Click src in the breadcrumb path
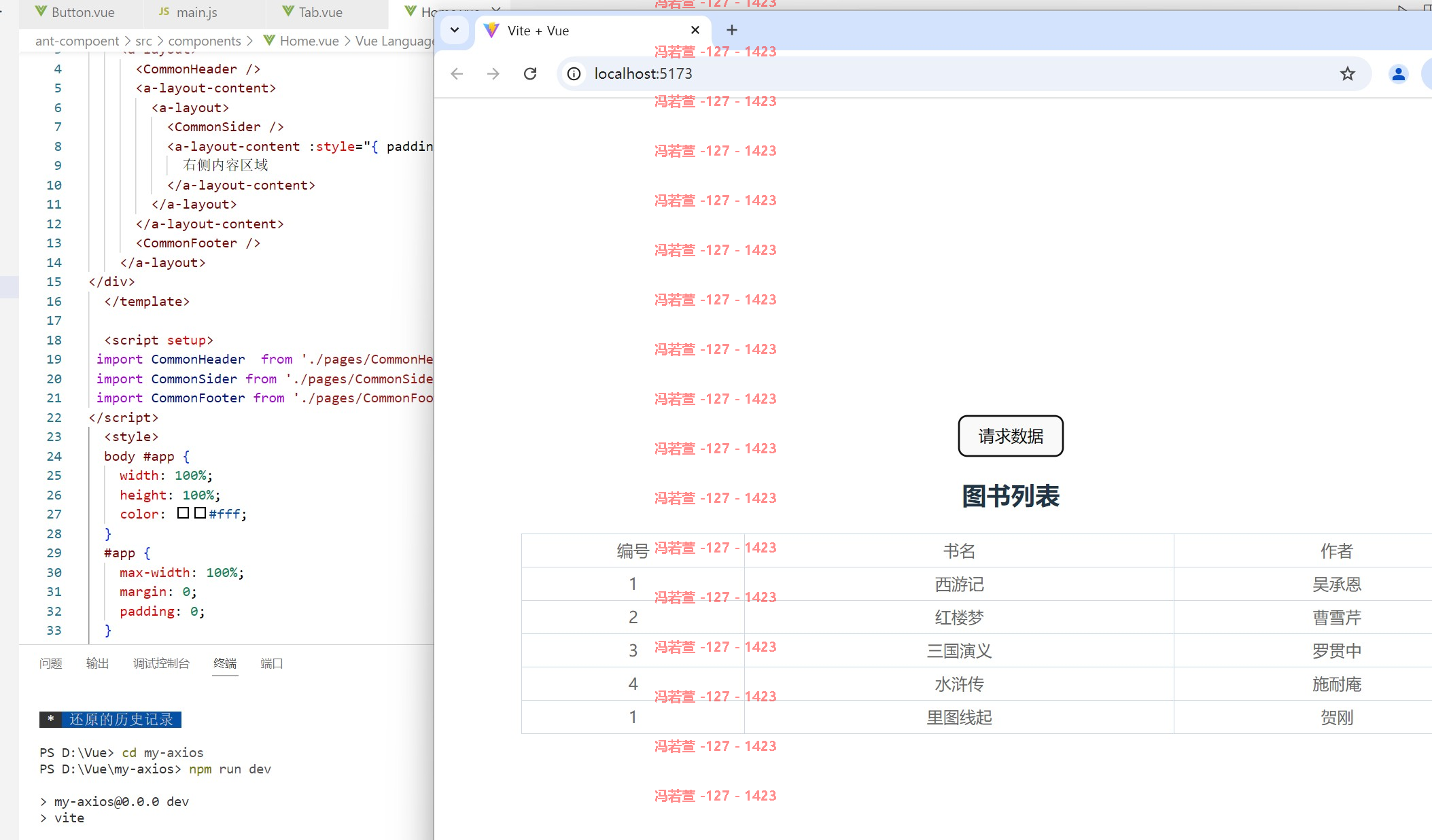The width and height of the screenshot is (1432, 840). [x=143, y=41]
